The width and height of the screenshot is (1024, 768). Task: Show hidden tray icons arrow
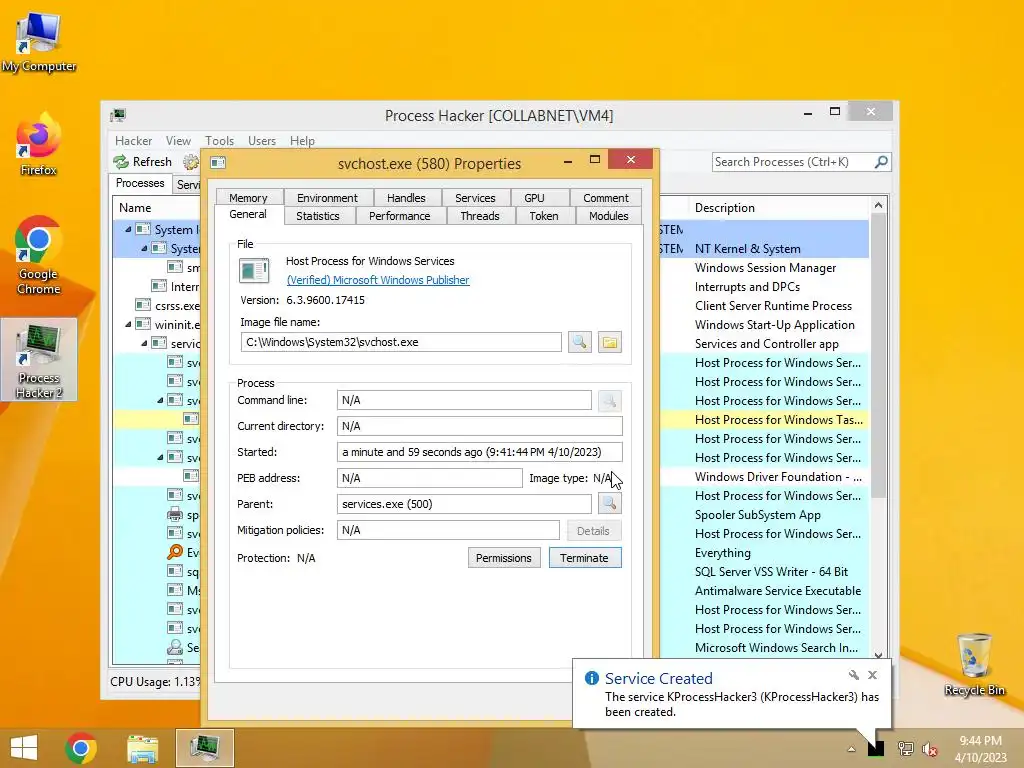coord(851,749)
